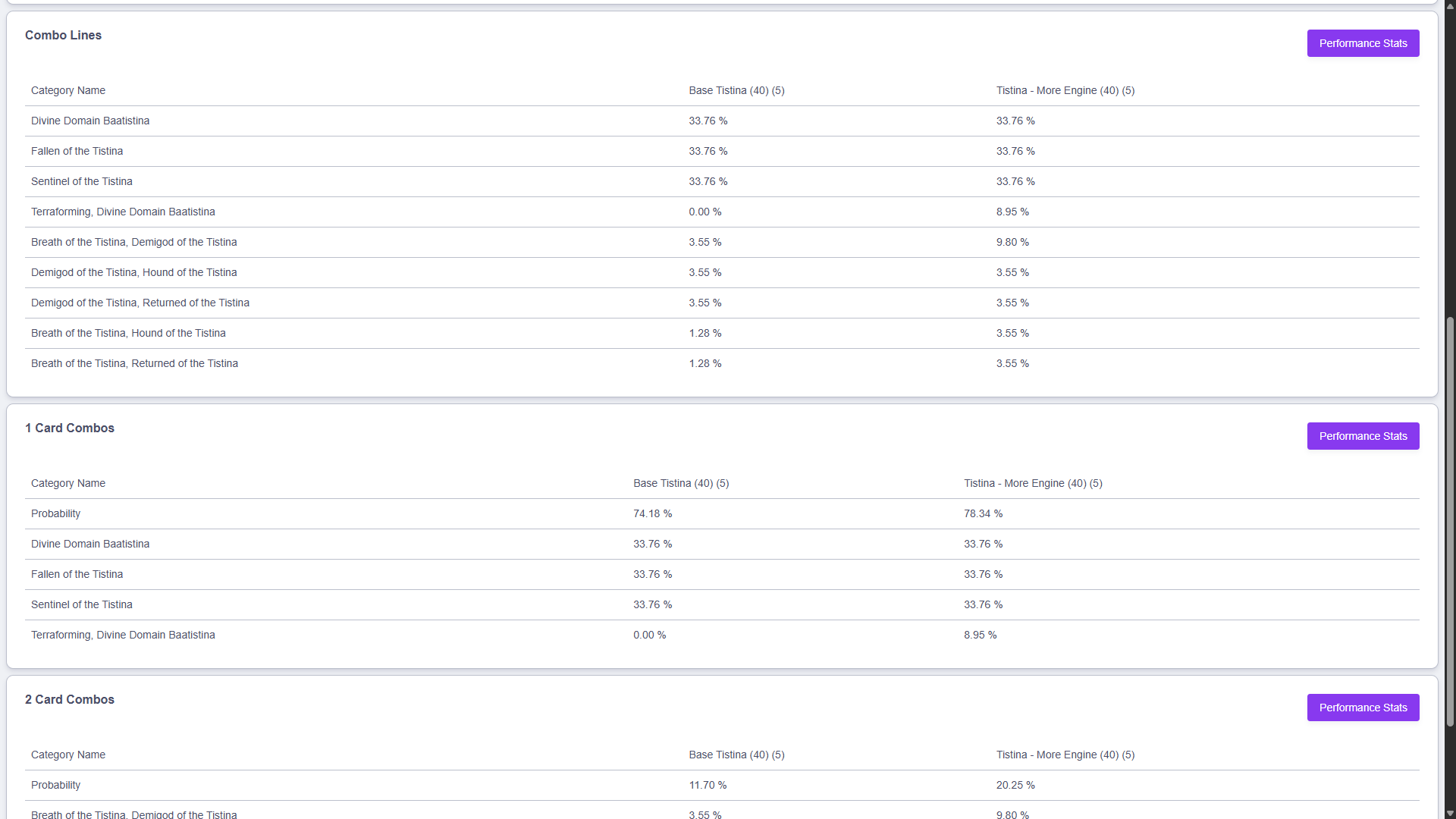Select Divine Domain Baatistina in 1 Card Combos

[x=722, y=544]
